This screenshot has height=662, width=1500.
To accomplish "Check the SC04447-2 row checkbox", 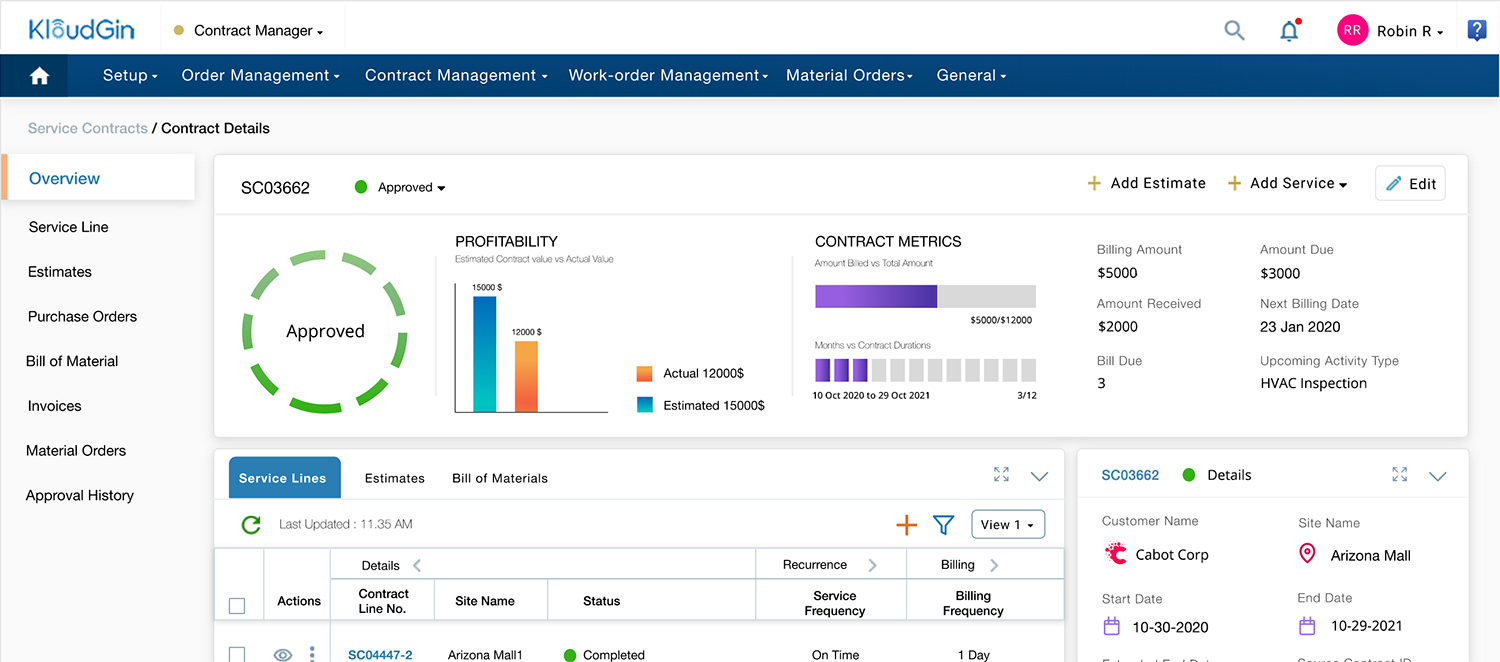I will 237,654.
